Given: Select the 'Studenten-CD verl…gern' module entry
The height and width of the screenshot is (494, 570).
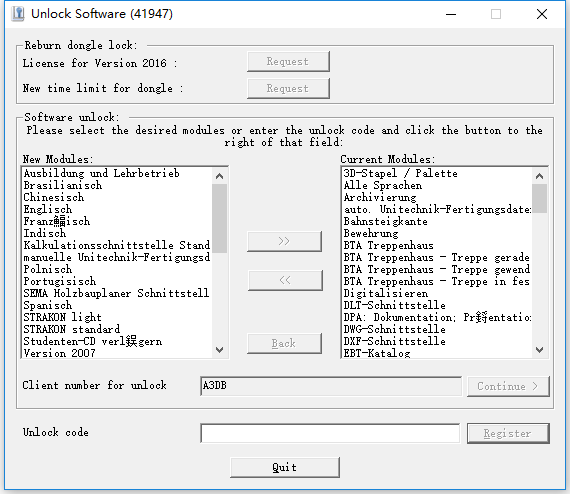Looking at the screenshot, I should [117, 341].
